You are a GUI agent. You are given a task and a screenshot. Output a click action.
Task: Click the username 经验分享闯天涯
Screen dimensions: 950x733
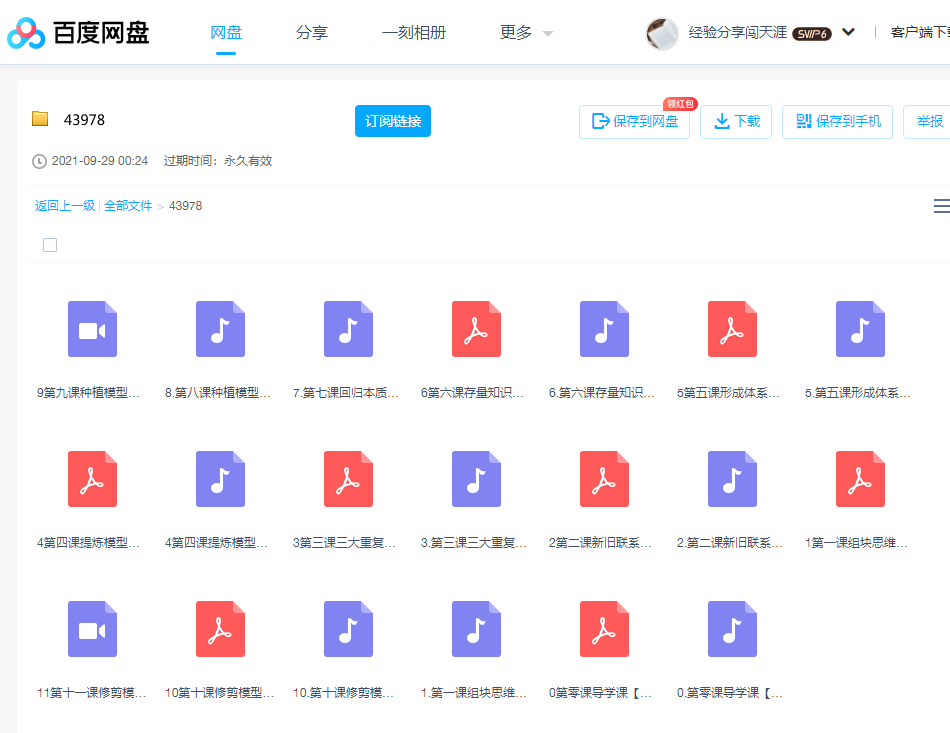(x=737, y=33)
